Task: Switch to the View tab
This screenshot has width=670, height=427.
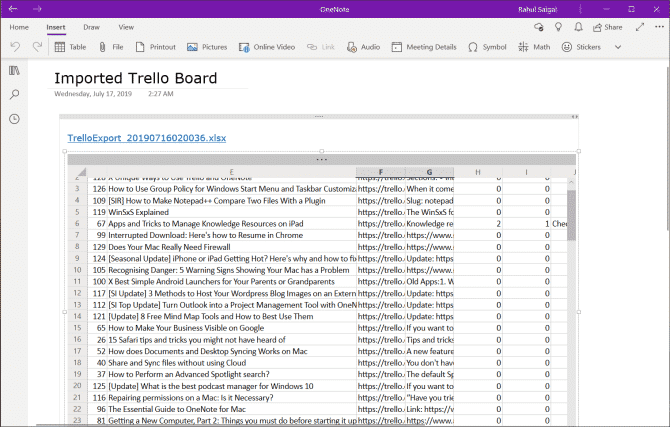Action: pyautogui.click(x=126, y=27)
